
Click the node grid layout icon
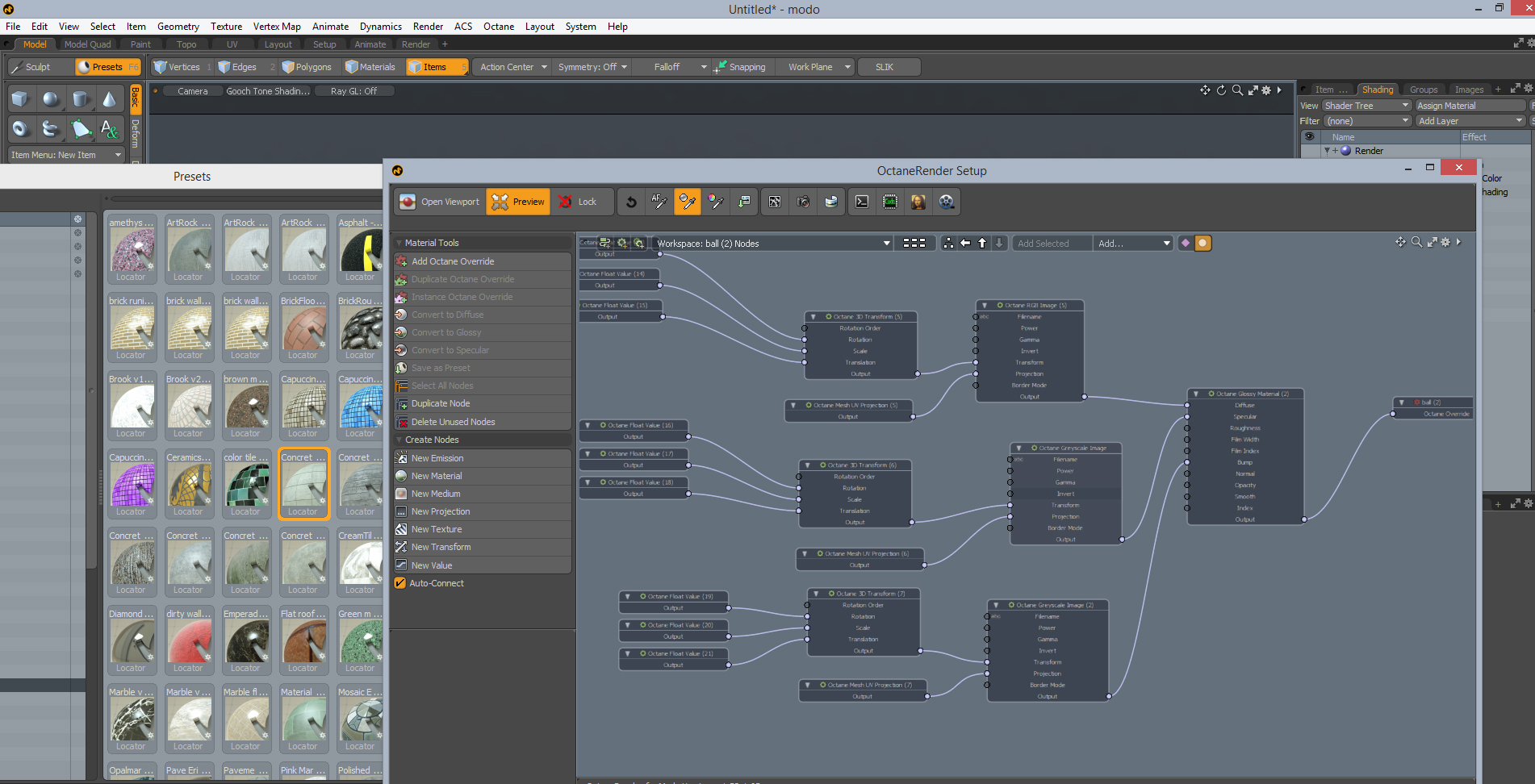[x=914, y=243]
